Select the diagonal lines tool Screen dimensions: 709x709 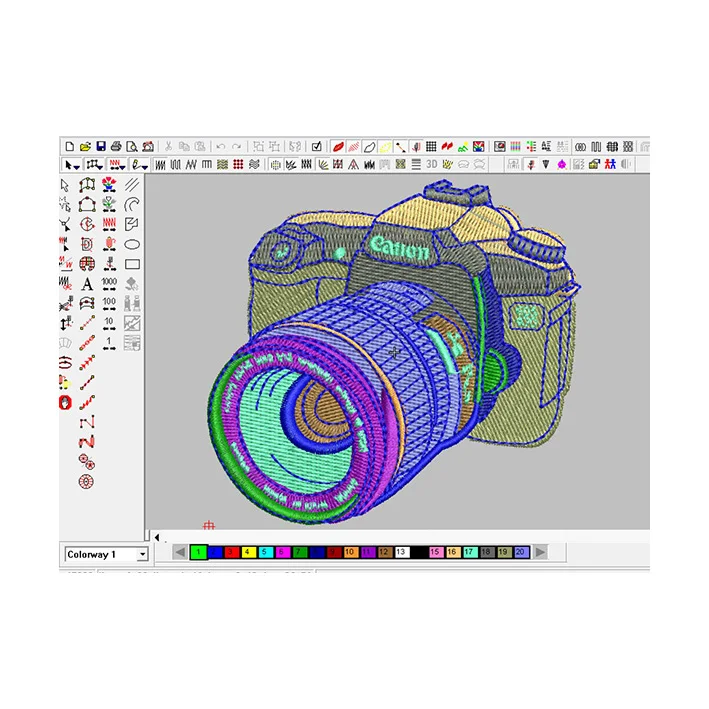tap(132, 185)
